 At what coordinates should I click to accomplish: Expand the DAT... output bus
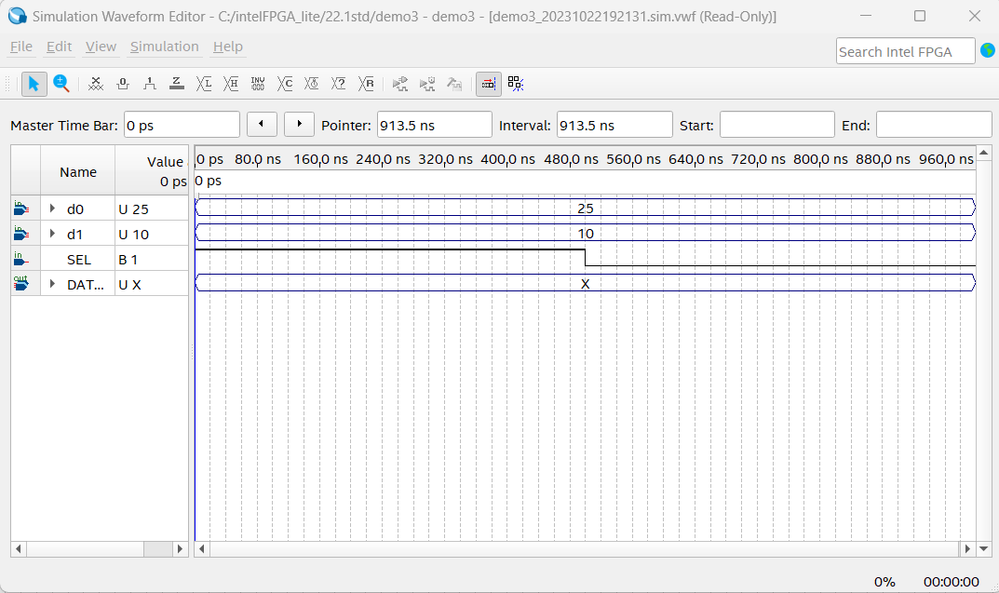[x=52, y=284]
